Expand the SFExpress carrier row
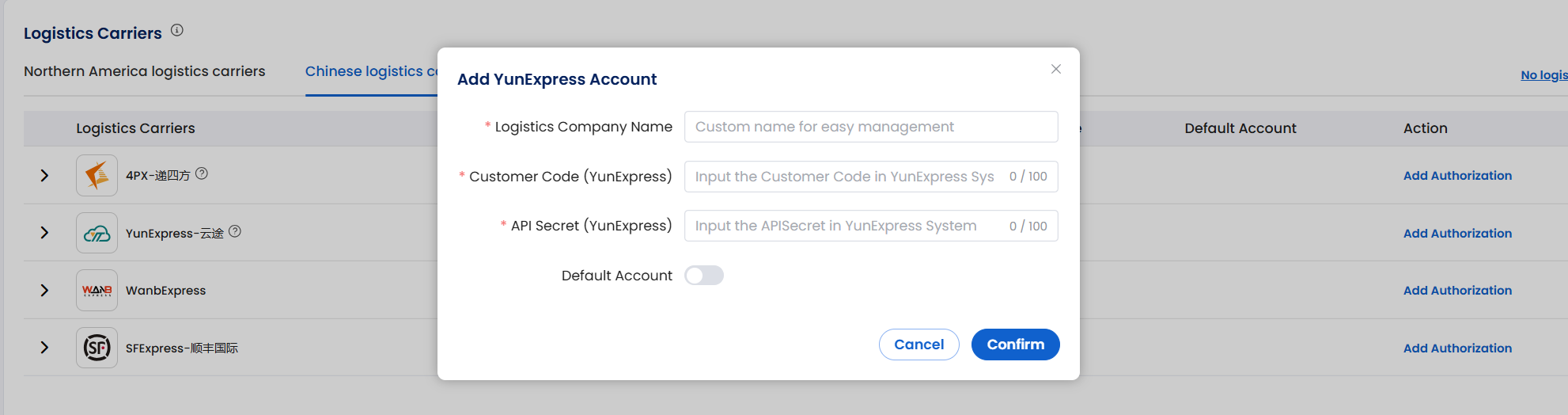Screen dimensions: 1568x415 pyautogui.click(x=44, y=348)
